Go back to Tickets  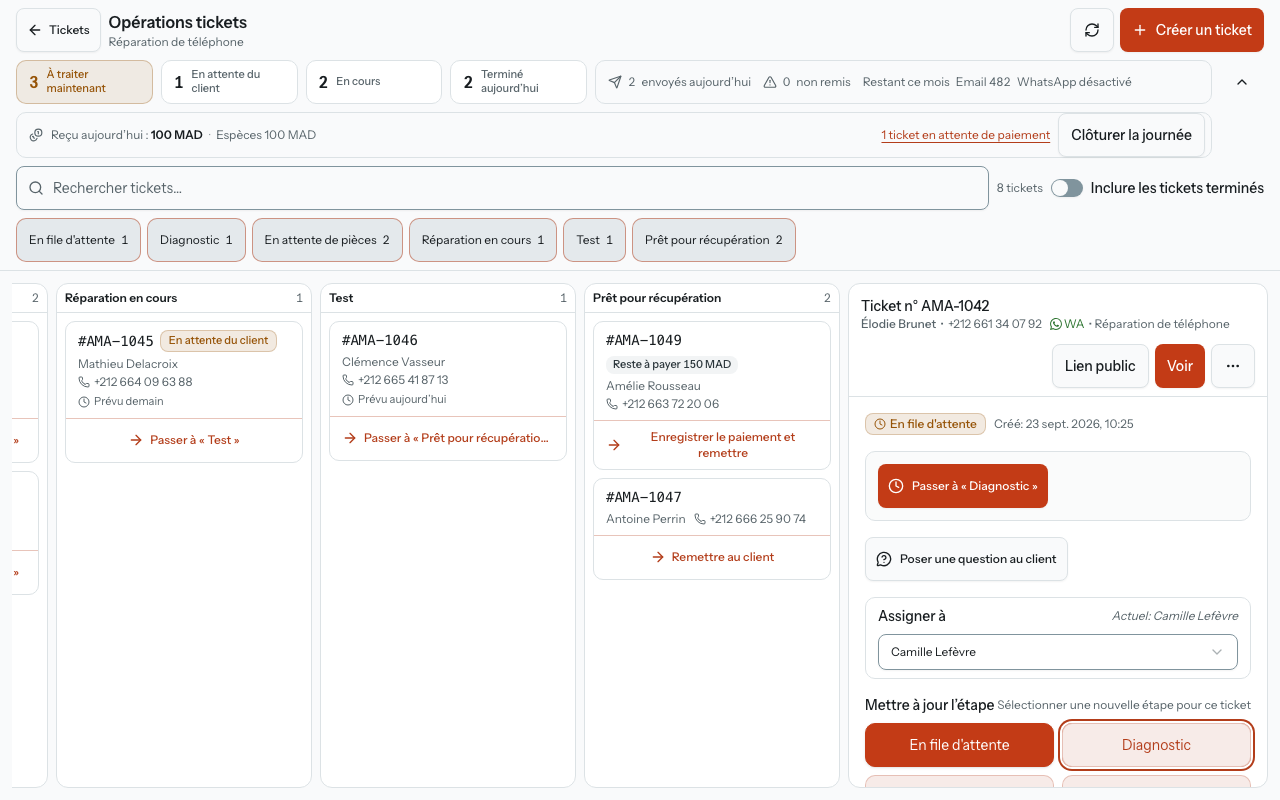[59, 30]
